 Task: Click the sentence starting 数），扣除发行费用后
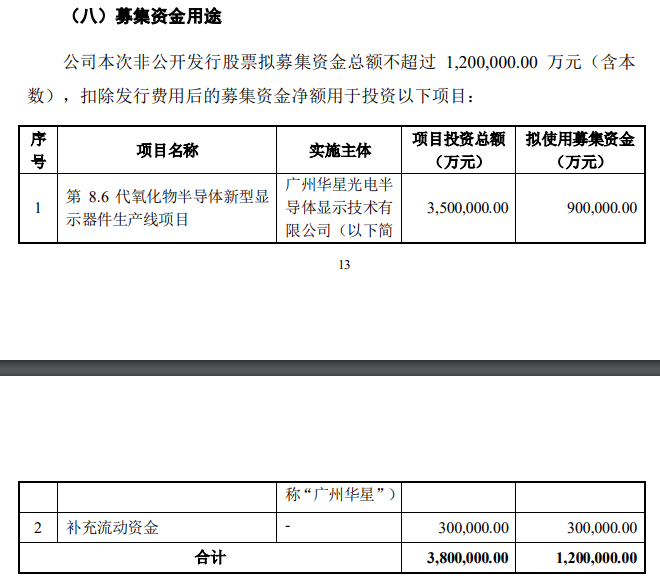point(251,96)
